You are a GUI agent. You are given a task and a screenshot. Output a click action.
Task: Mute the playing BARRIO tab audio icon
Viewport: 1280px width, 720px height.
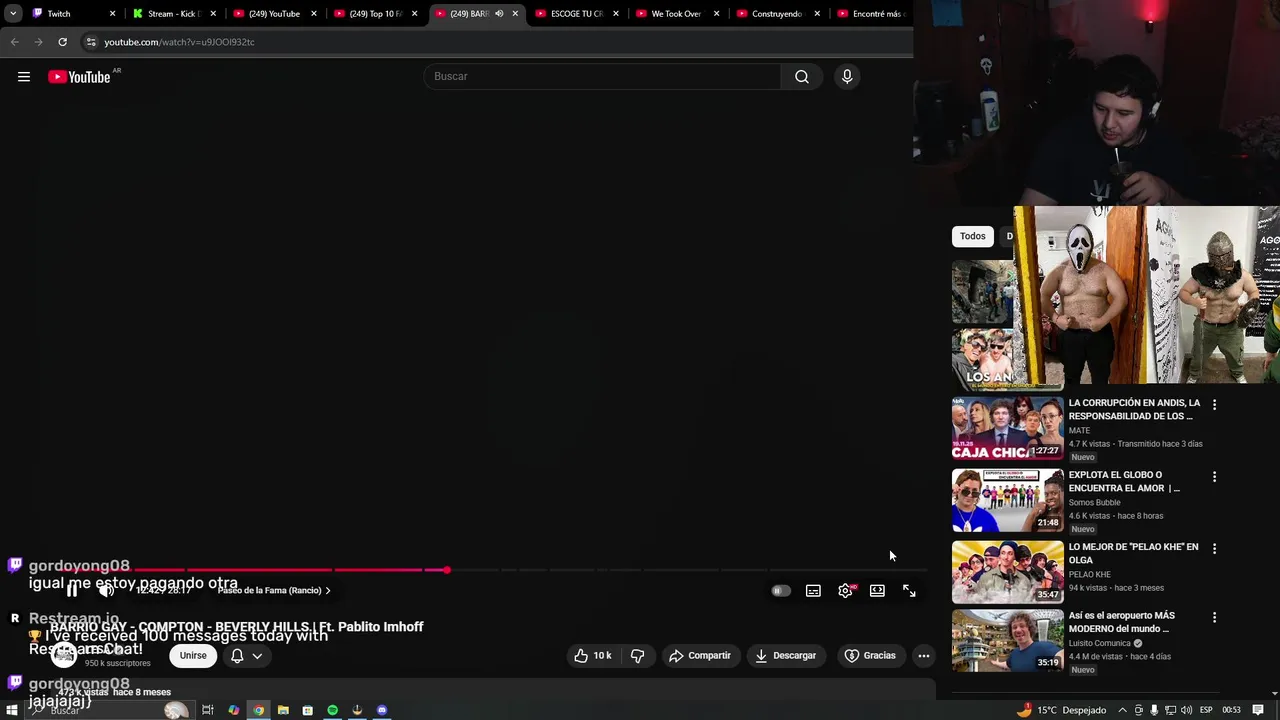(499, 14)
